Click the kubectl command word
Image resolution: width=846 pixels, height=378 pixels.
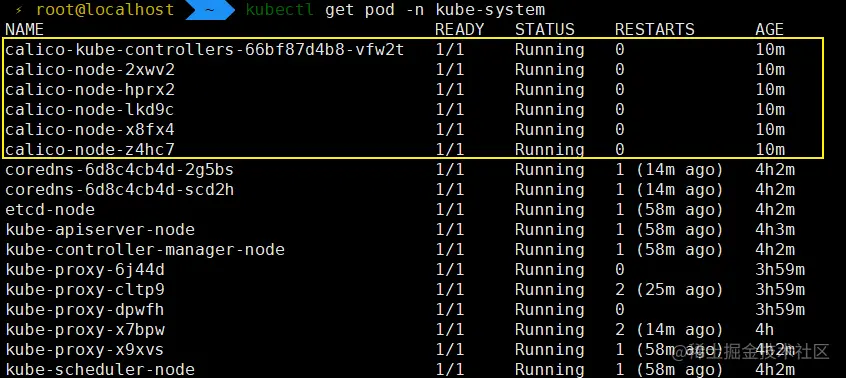point(279,10)
